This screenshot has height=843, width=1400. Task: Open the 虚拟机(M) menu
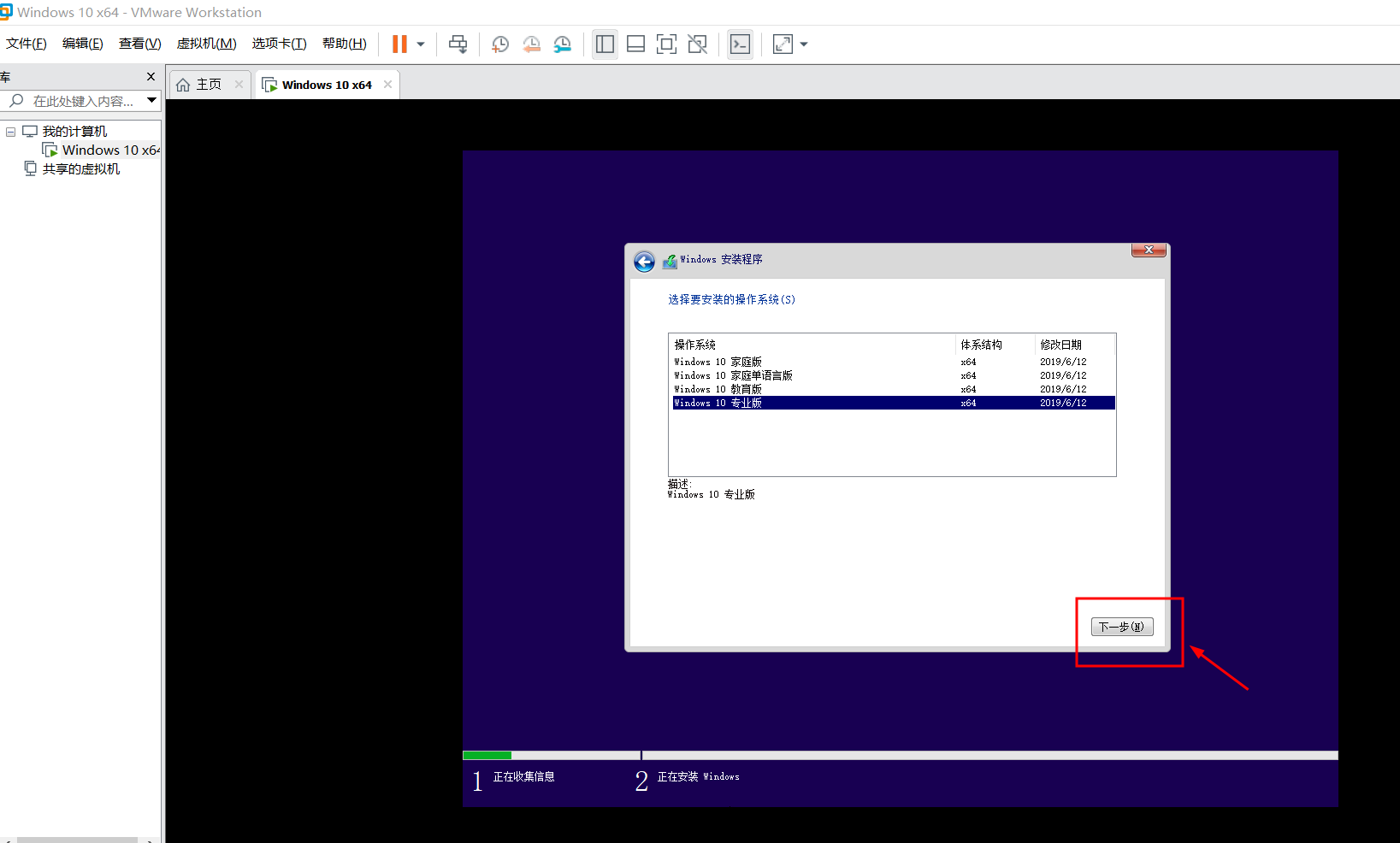coord(206,44)
